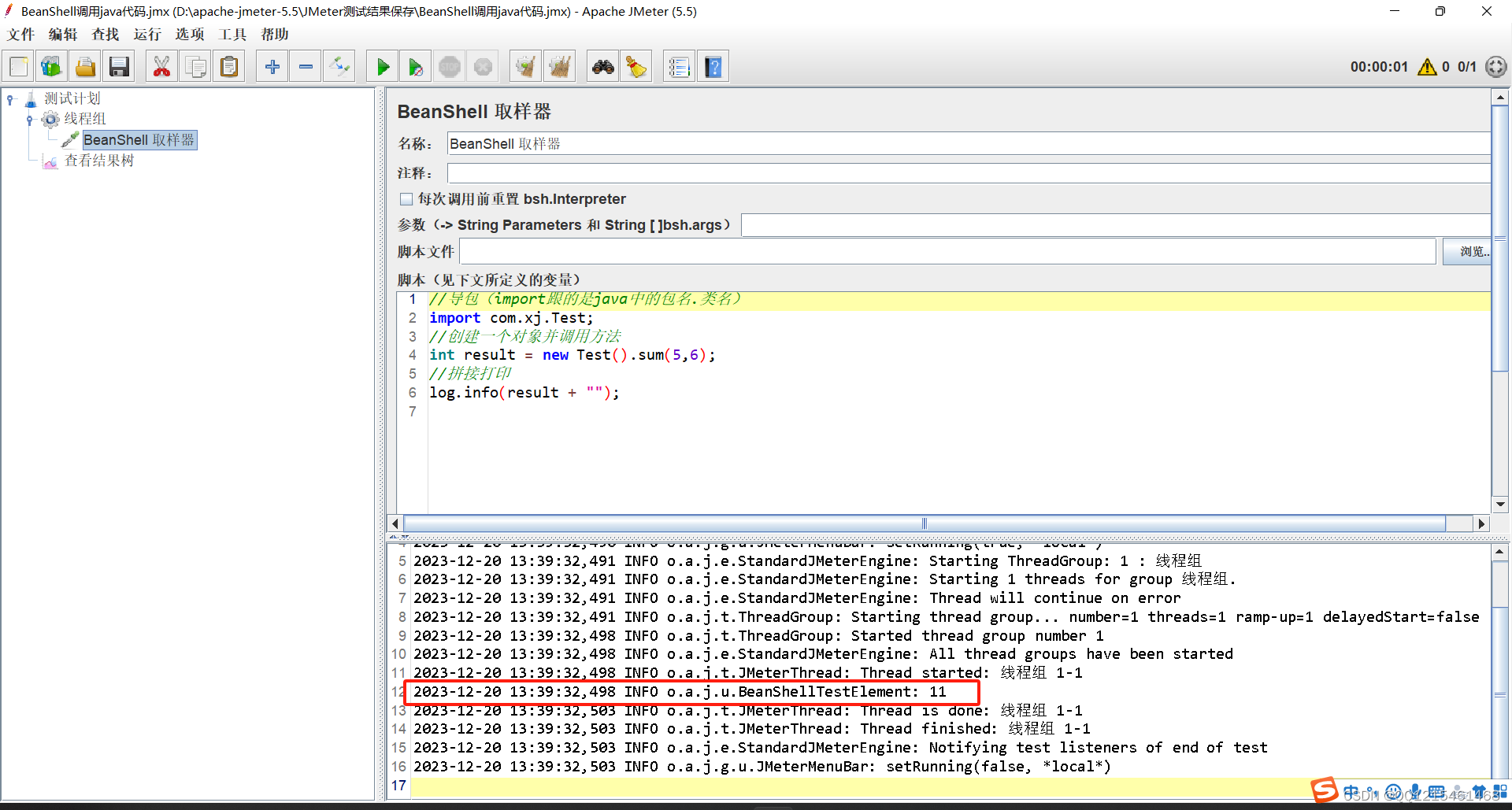Click the script editor scroll-right arrow
1512x810 pixels.
(1481, 523)
